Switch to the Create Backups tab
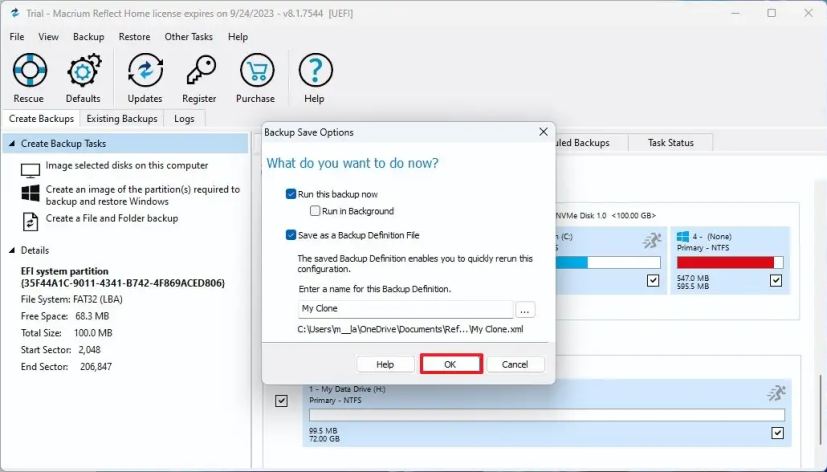 click(41, 119)
